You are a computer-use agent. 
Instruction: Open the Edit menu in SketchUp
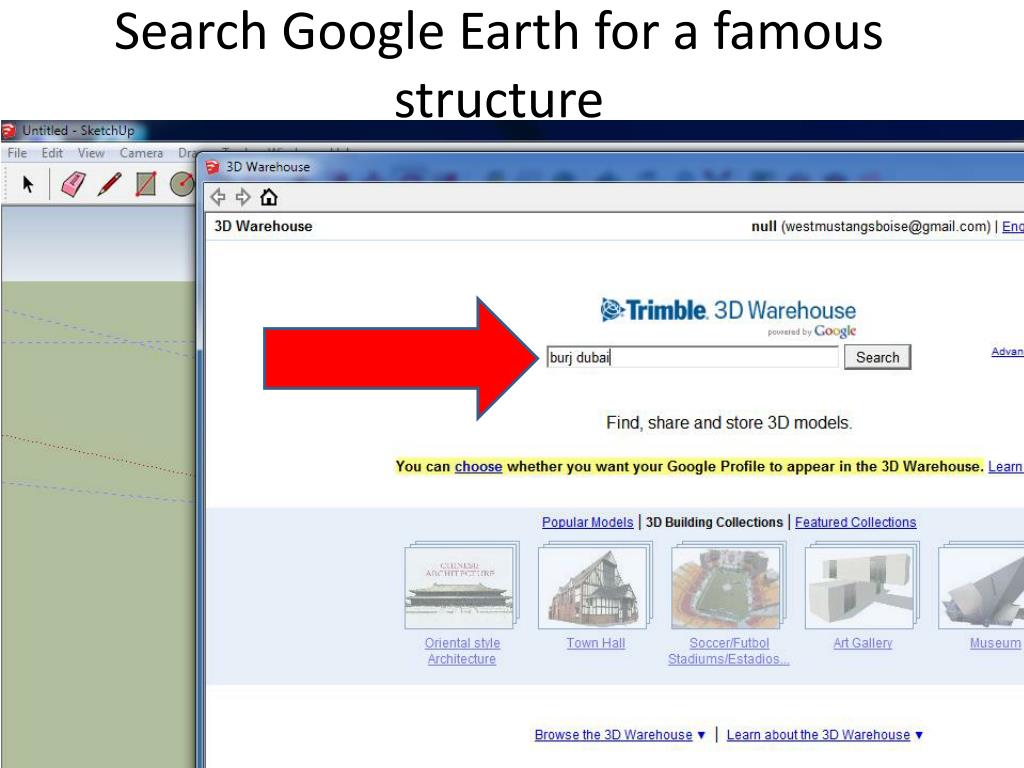pyautogui.click(x=52, y=153)
